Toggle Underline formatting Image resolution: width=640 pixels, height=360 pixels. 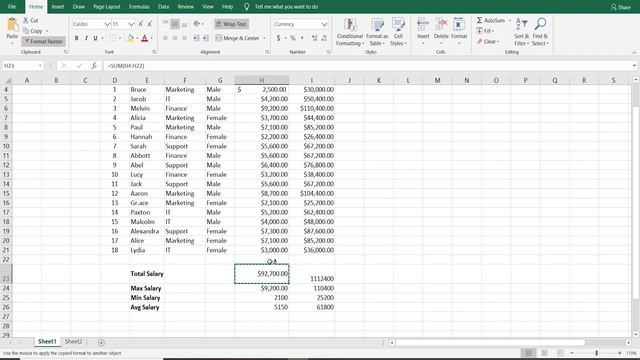tap(96, 38)
